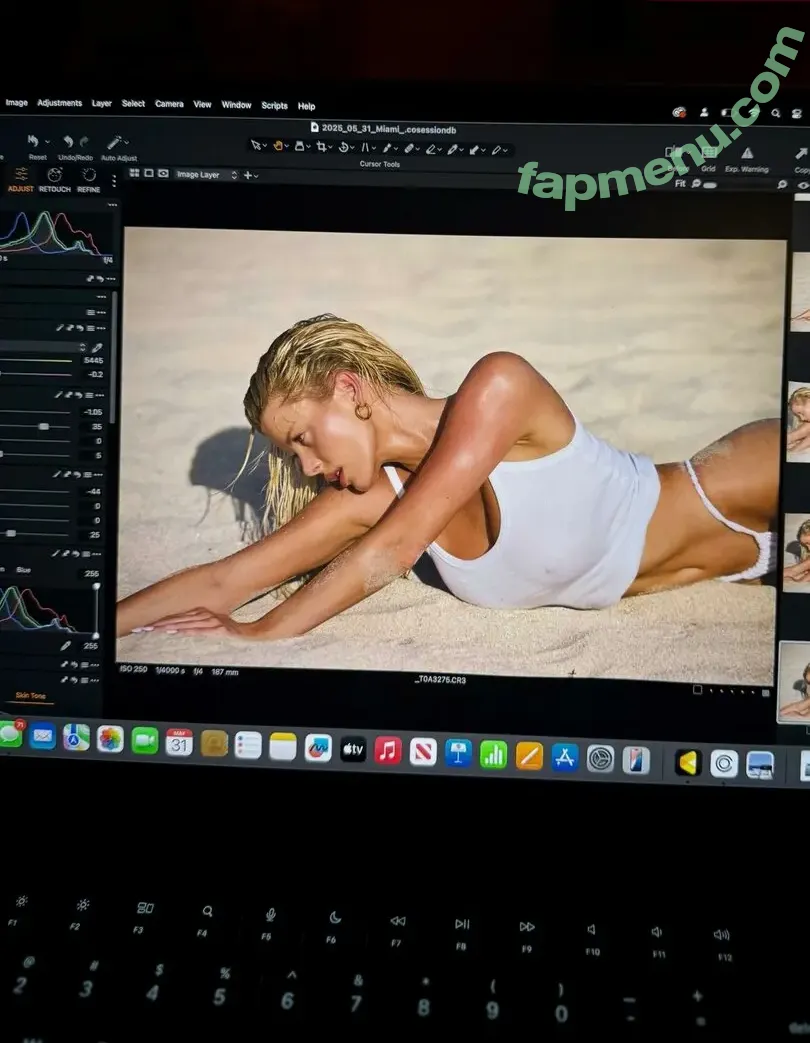
Task: Select the Crop cursor tool
Action: click(321, 146)
